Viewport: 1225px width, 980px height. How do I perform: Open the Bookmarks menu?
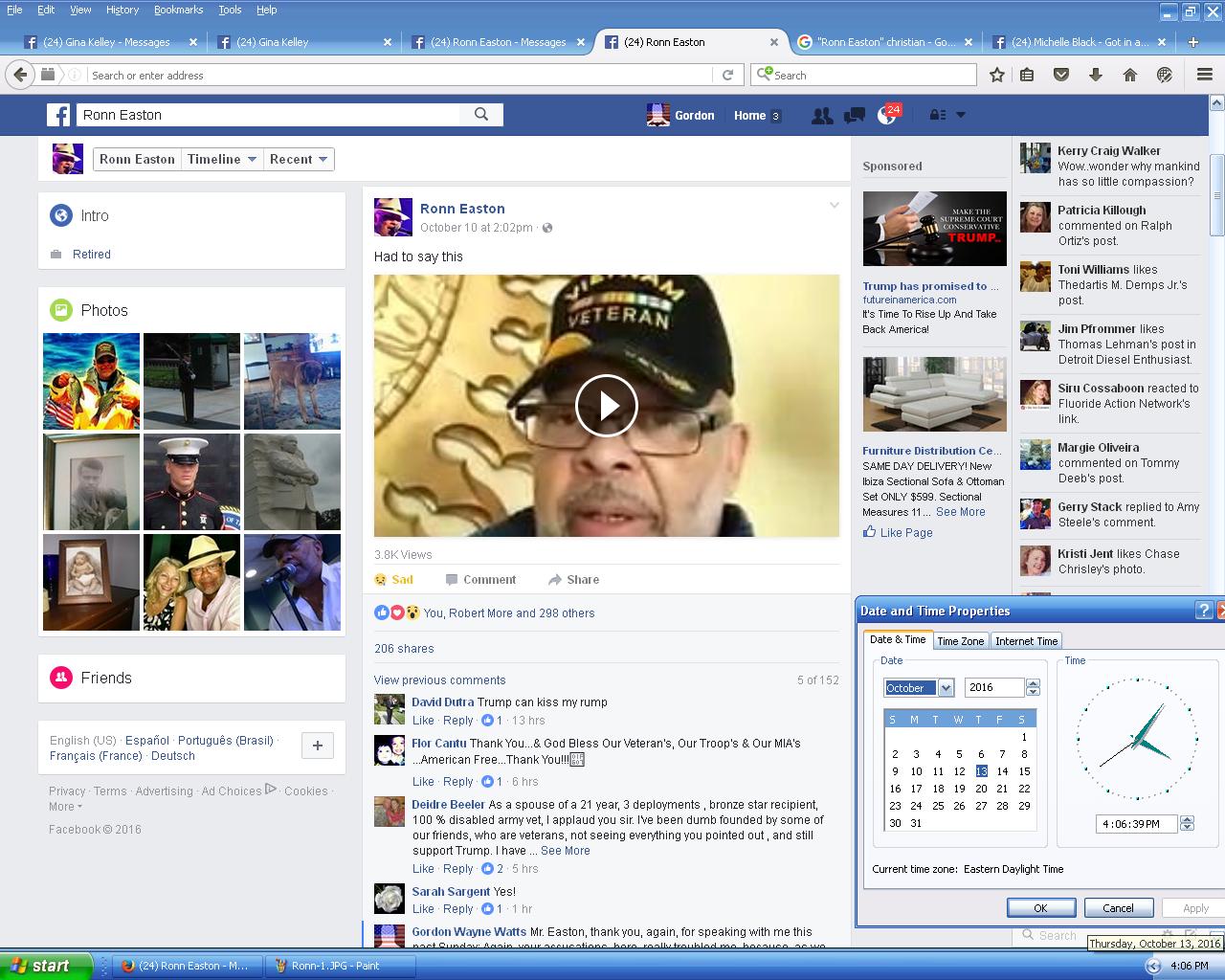pyautogui.click(x=178, y=10)
